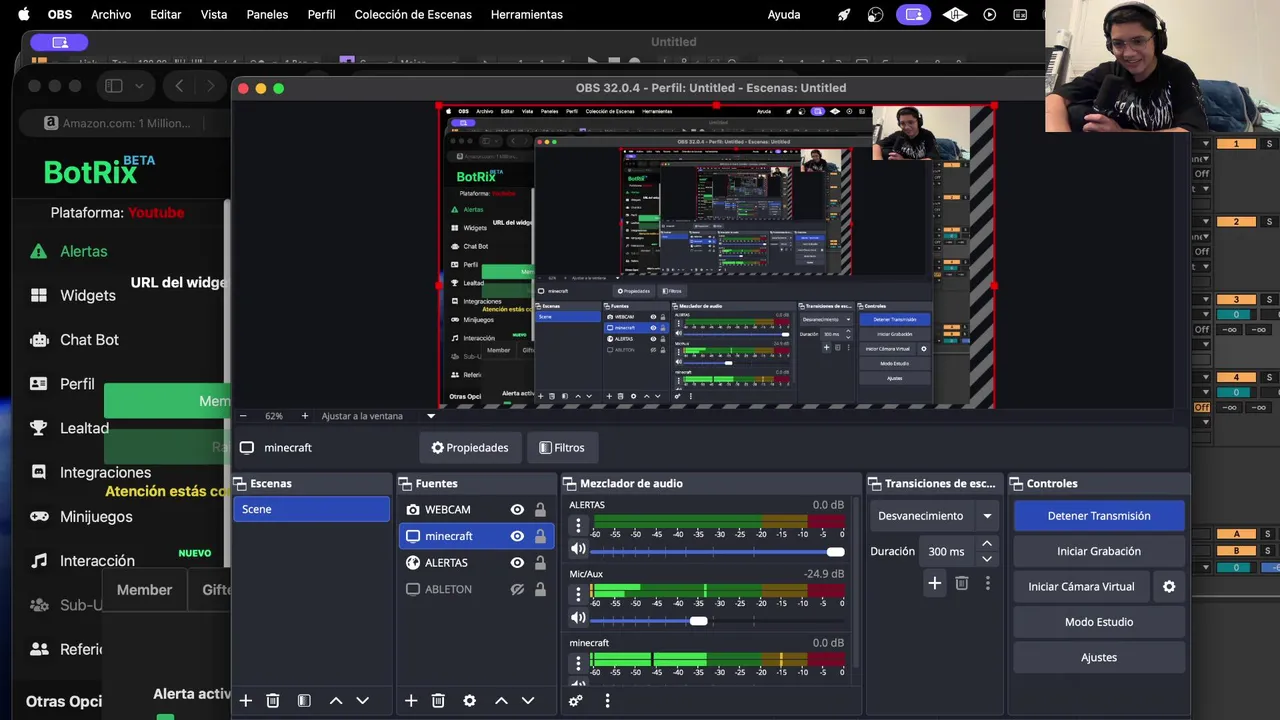
Task: Zoom out preview with minus icon
Action: click(243, 416)
